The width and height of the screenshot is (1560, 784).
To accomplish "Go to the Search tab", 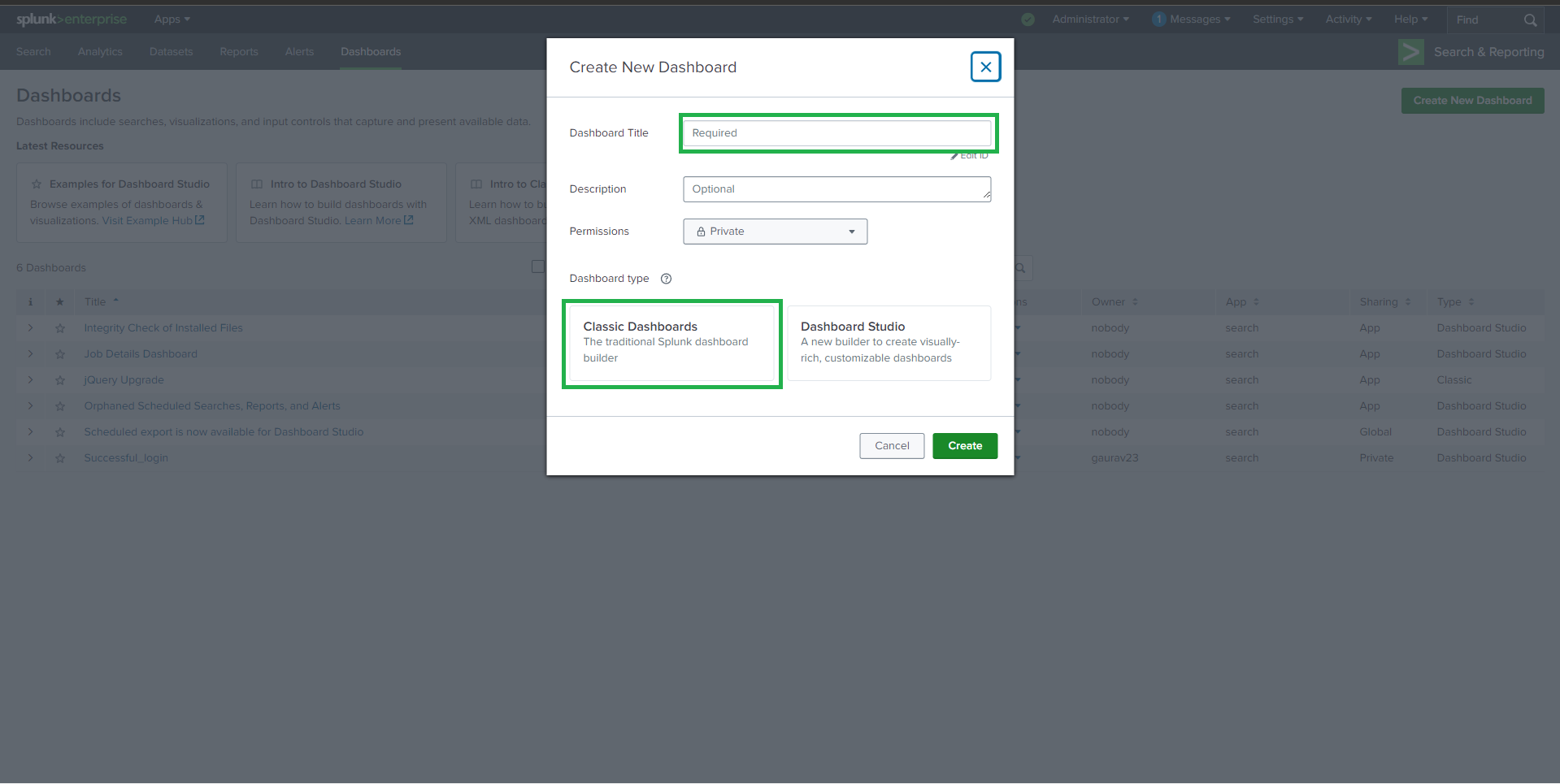I will coord(33,52).
